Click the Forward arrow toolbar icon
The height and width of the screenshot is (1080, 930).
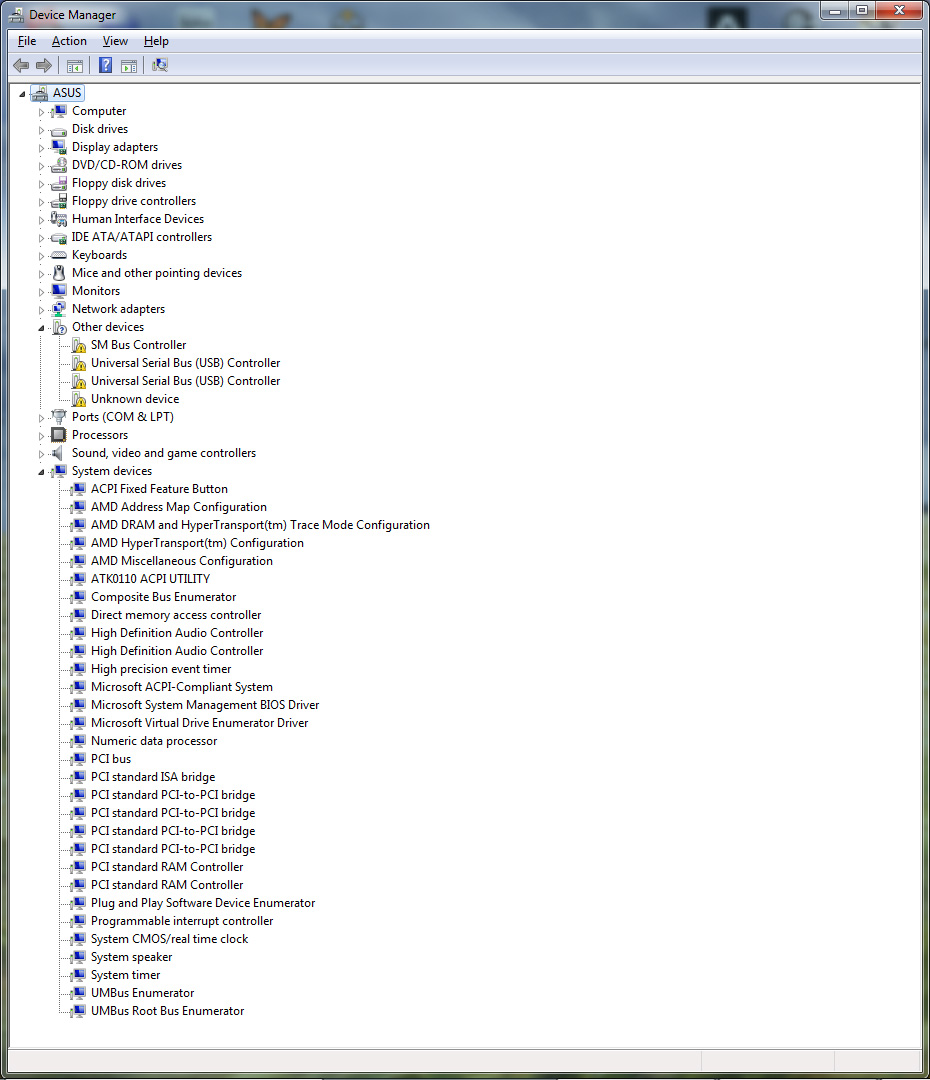tap(44, 65)
